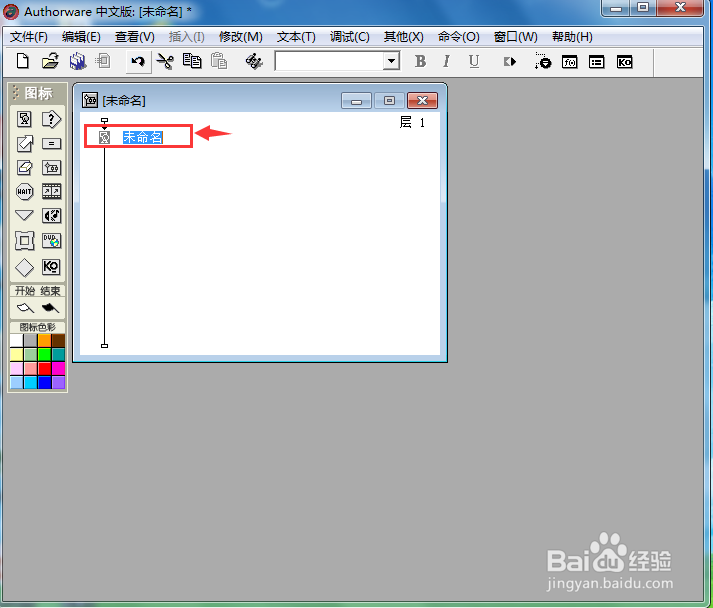Image resolution: width=713 pixels, height=608 pixels.
Task: Select the Digital Movie icon in palette
Action: click(x=51, y=191)
